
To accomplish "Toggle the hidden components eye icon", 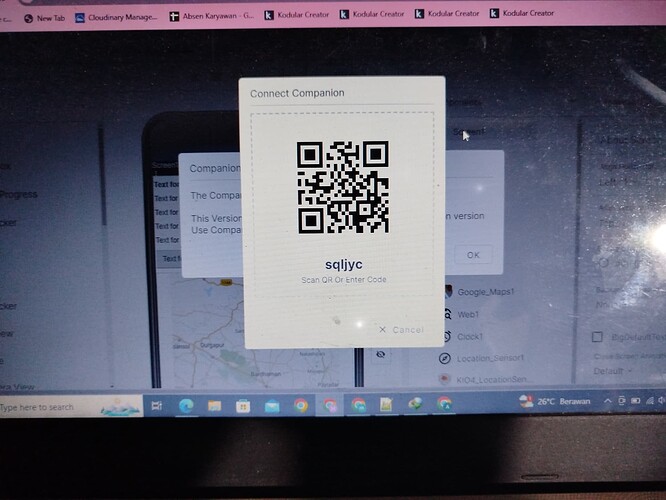I will 381,355.
